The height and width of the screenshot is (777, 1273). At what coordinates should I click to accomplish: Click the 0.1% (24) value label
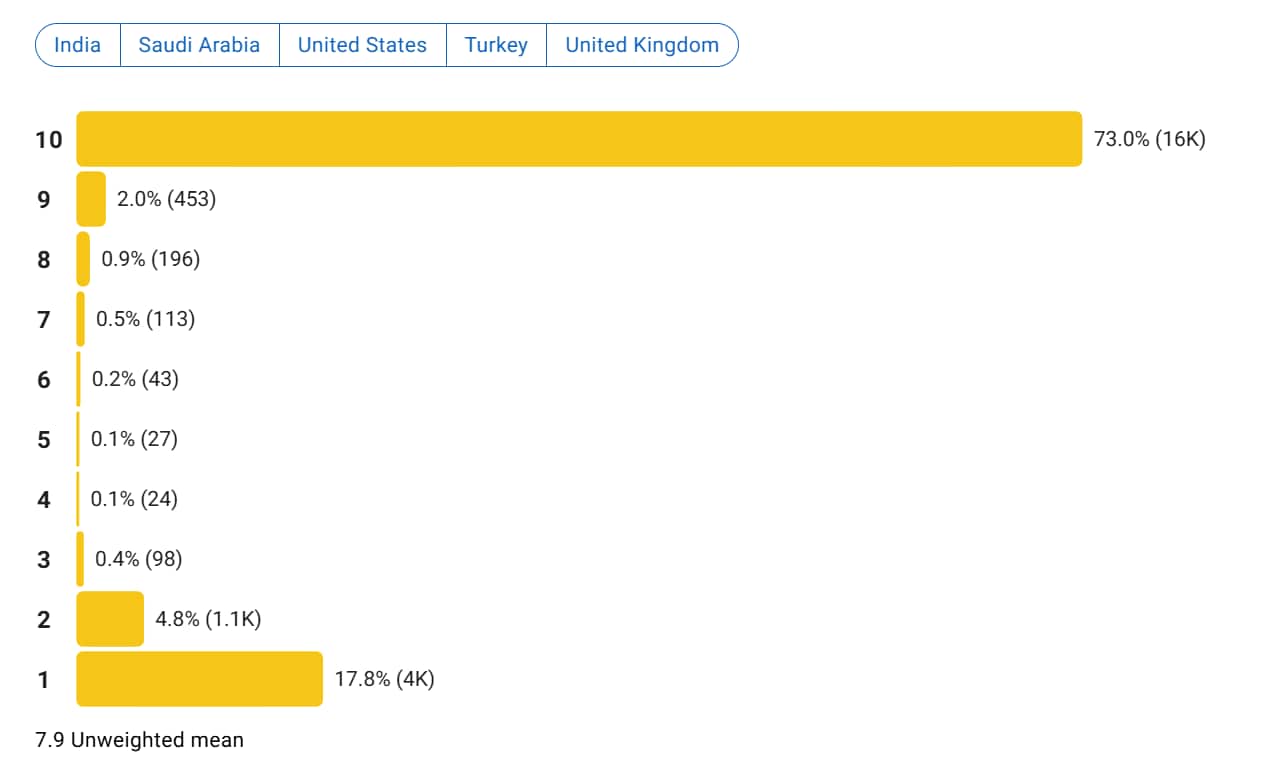click(x=134, y=499)
